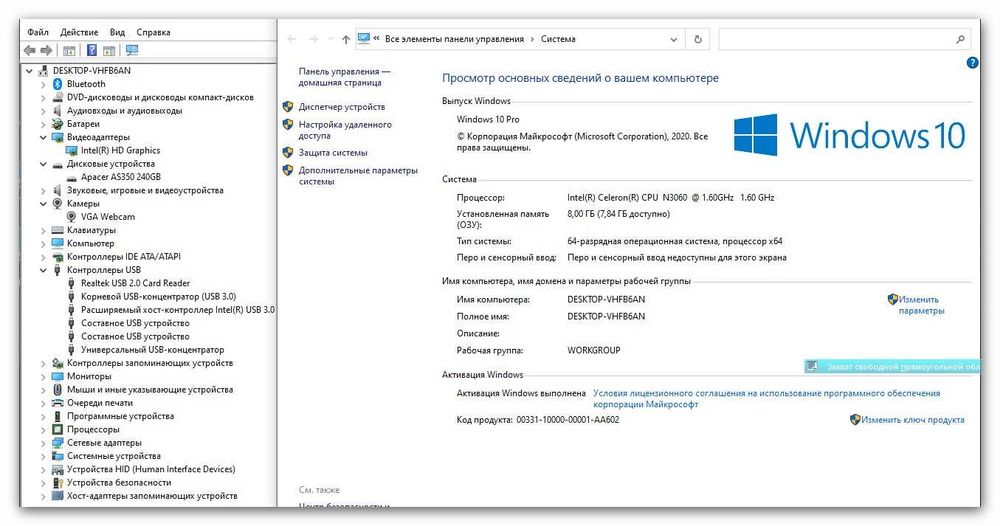The width and height of the screenshot is (1000, 526).
Task: Click the monitor scan-hardware toolbar icon
Action: (x=132, y=50)
